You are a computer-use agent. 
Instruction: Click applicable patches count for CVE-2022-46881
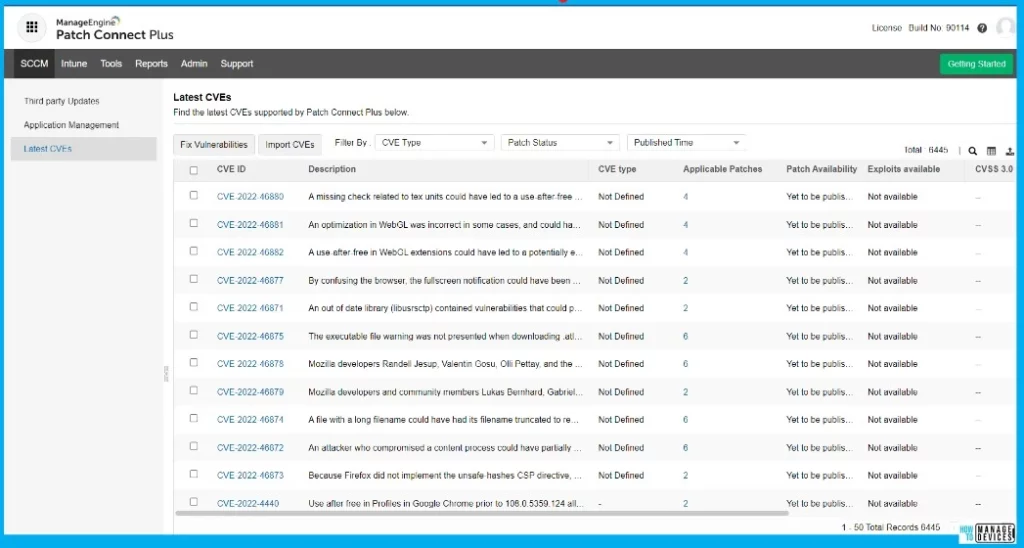[686, 225]
